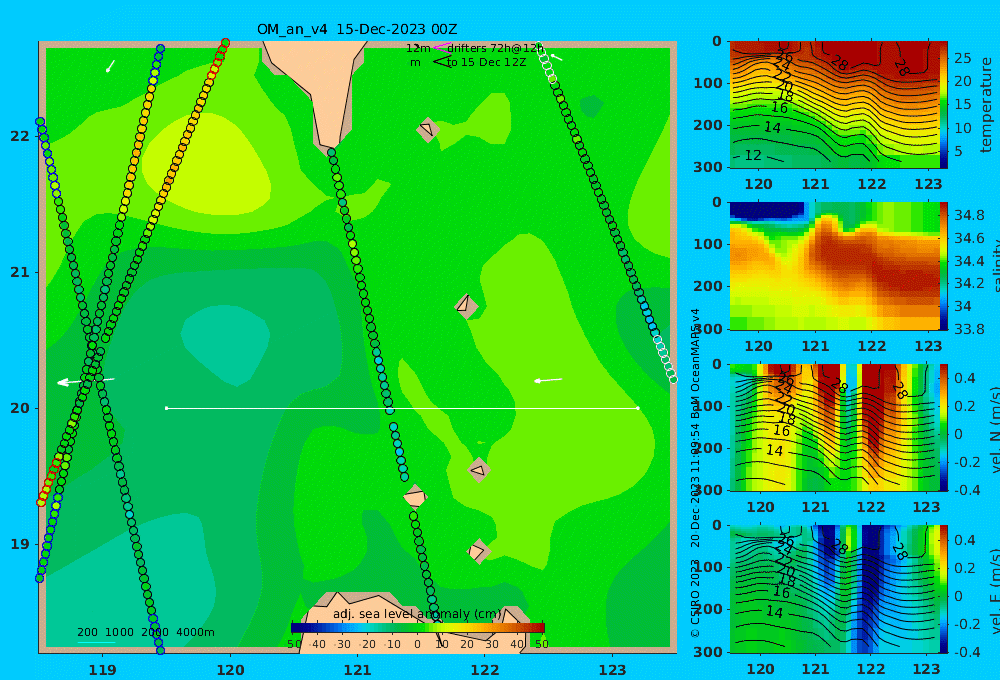Click latitude label 19 on the map axis
Screen dimensions: 1000x680
tap(20, 544)
